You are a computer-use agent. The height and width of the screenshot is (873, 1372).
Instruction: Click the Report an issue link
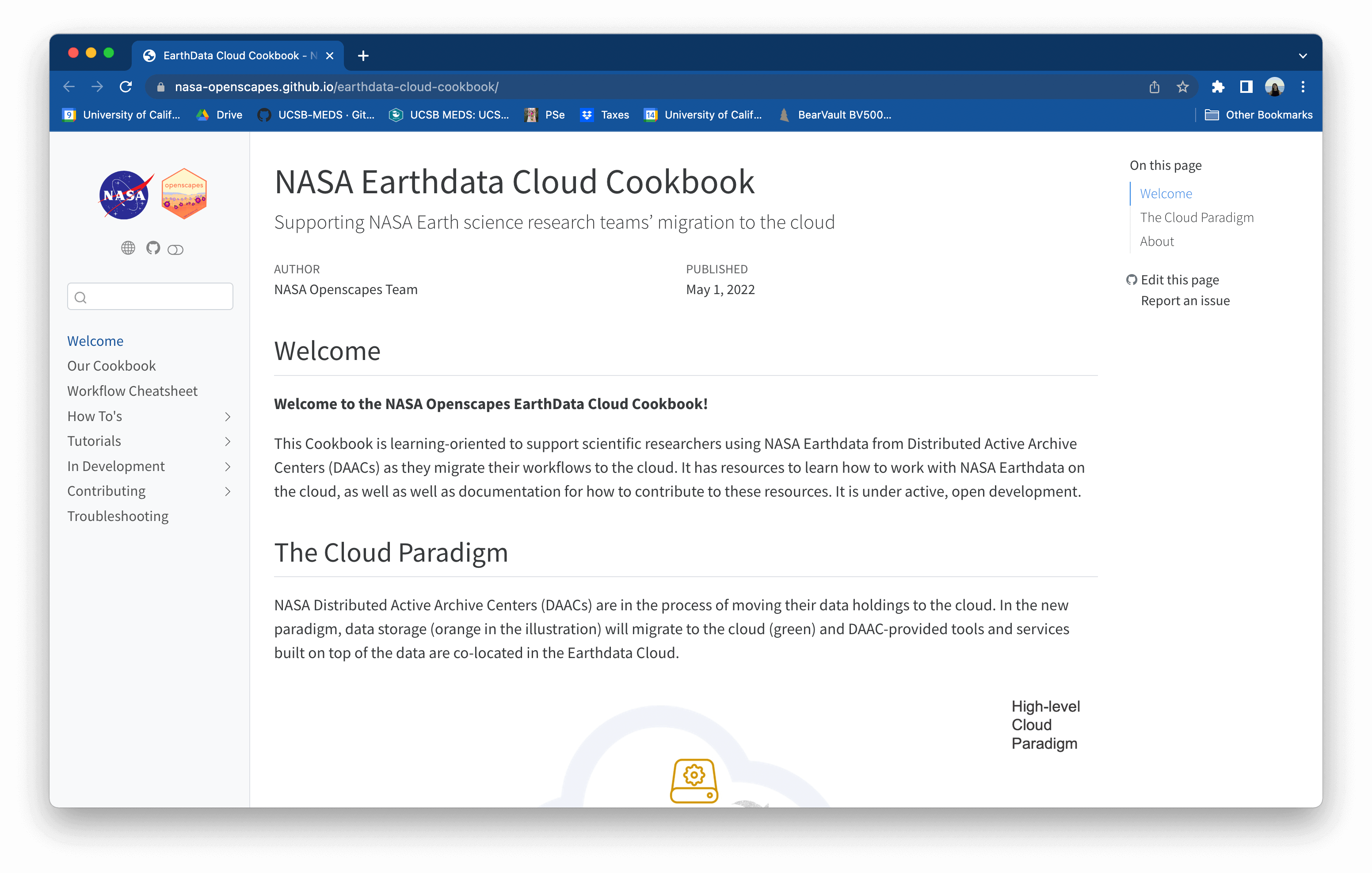[1185, 300]
